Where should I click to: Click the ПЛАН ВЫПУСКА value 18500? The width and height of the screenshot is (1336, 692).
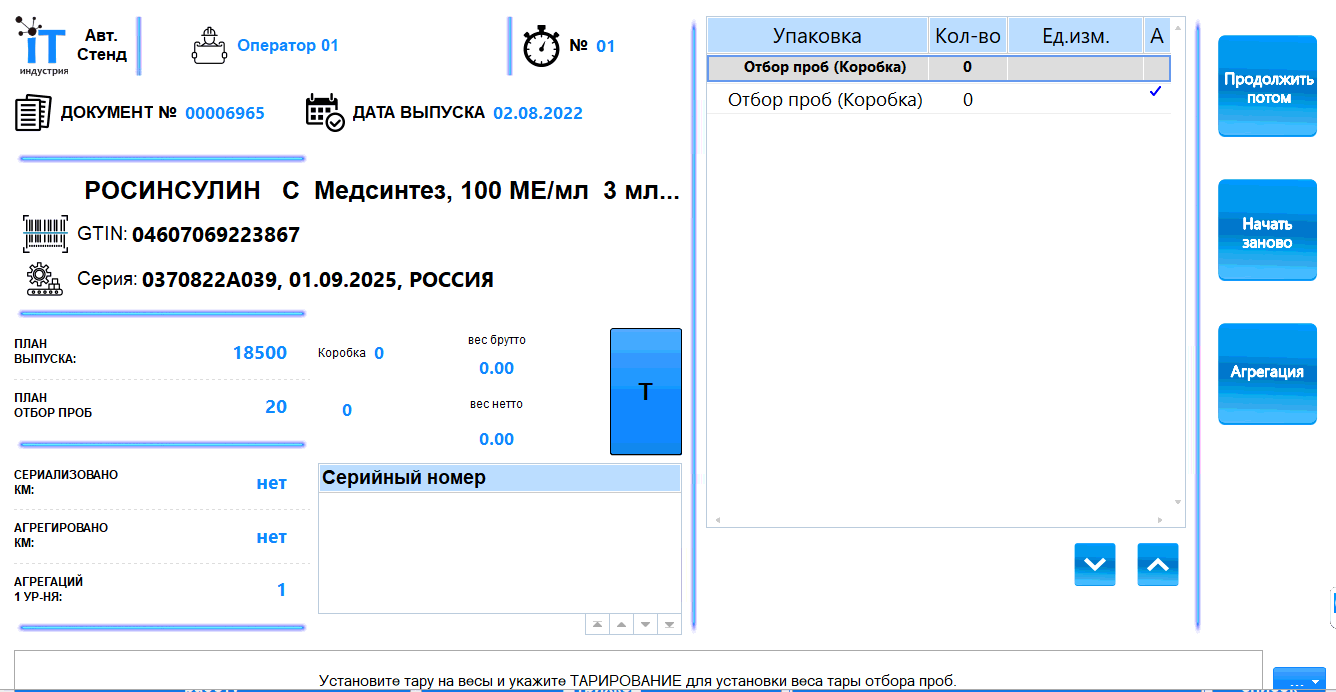point(260,353)
